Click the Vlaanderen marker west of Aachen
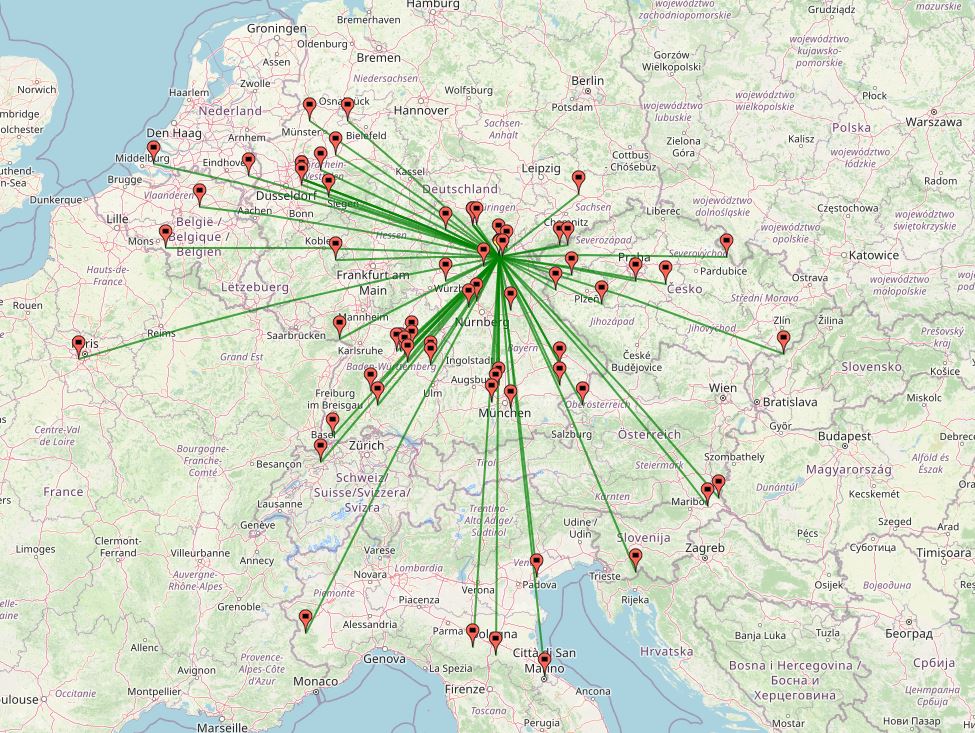The image size is (975, 733). pos(199,193)
